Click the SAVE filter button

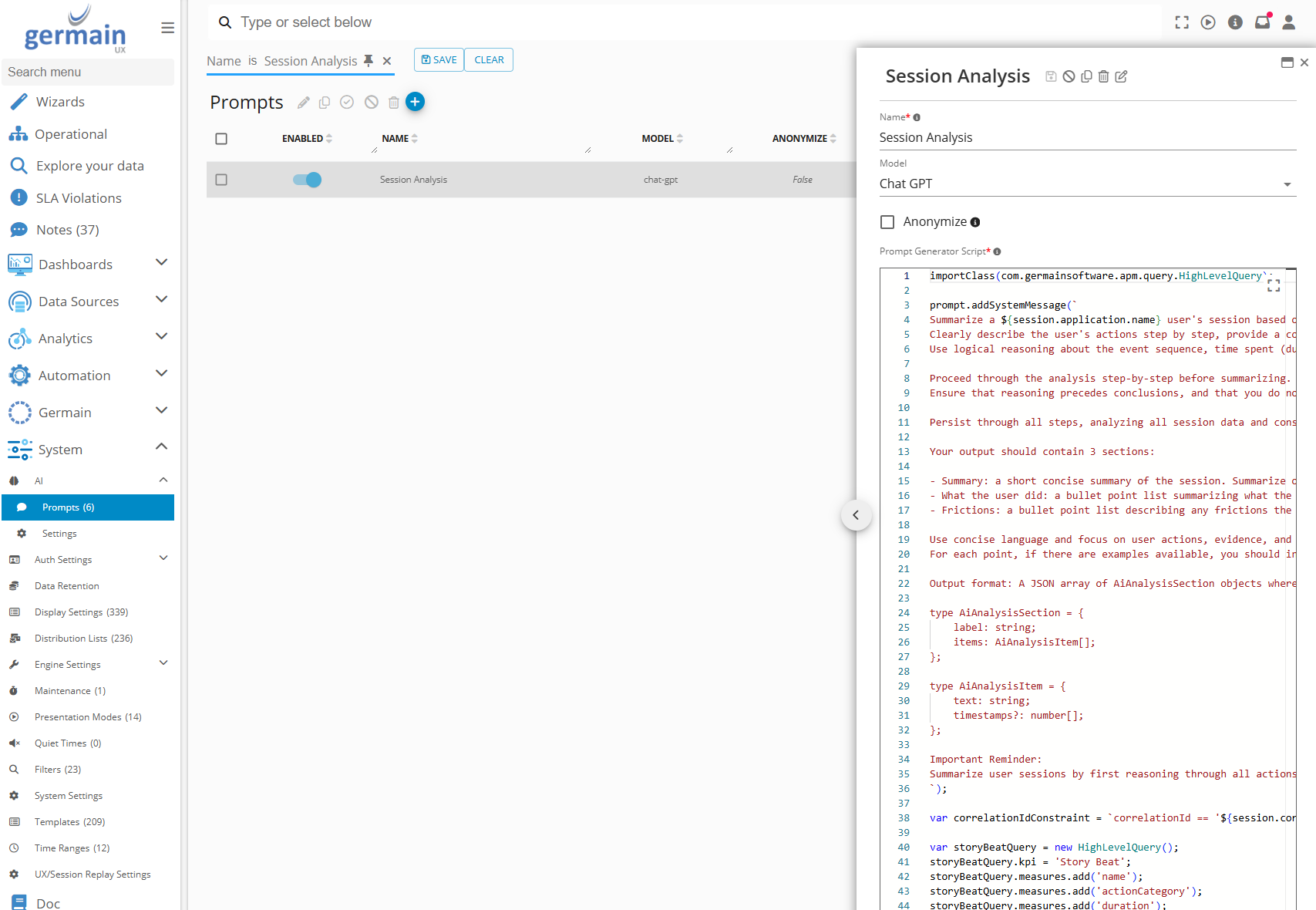click(x=439, y=60)
